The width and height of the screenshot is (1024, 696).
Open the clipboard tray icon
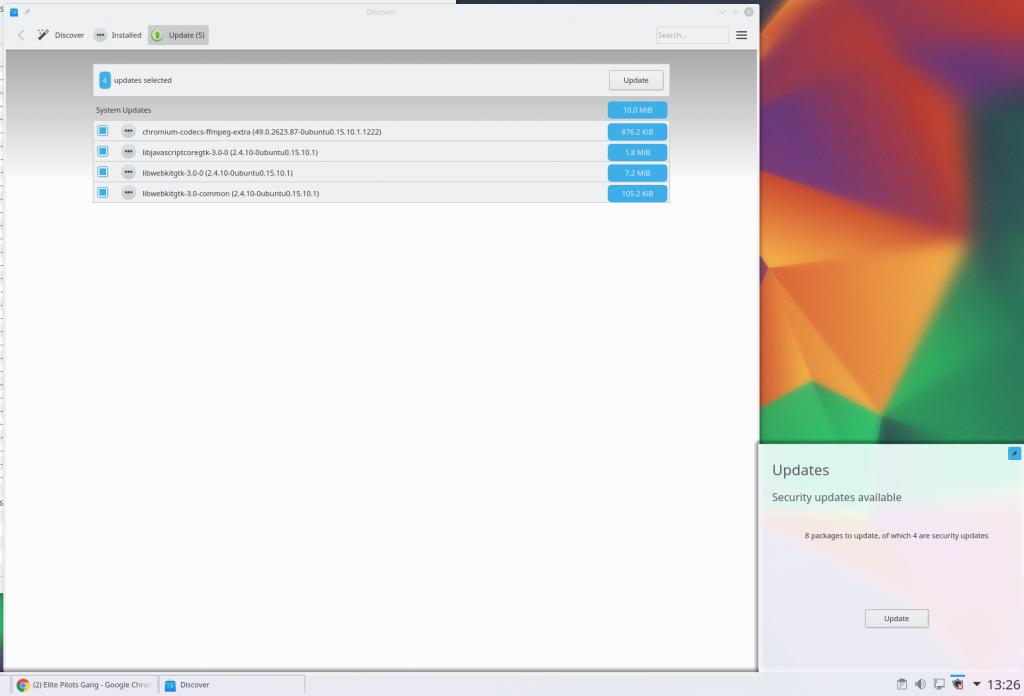(901, 685)
